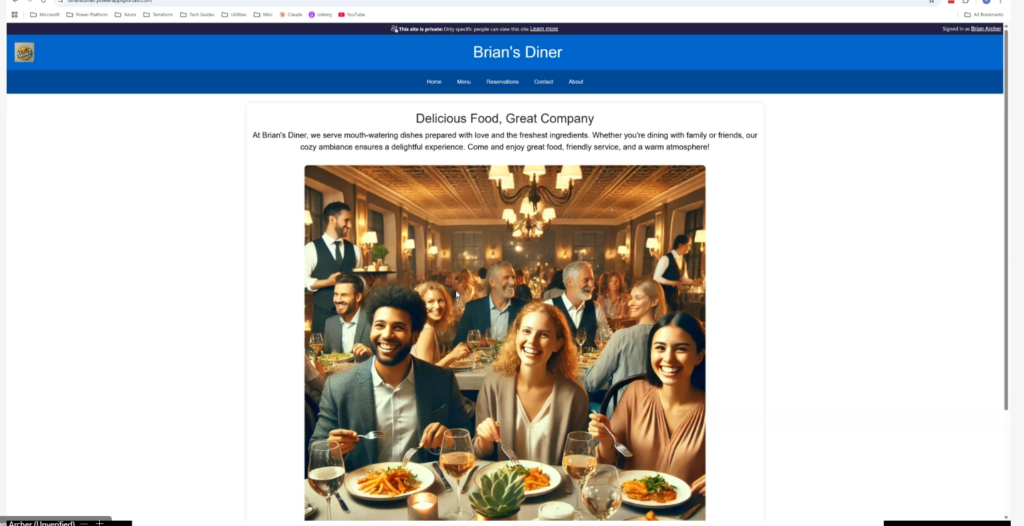Click the page vertical scrollbar thumb

coord(1006,219)
